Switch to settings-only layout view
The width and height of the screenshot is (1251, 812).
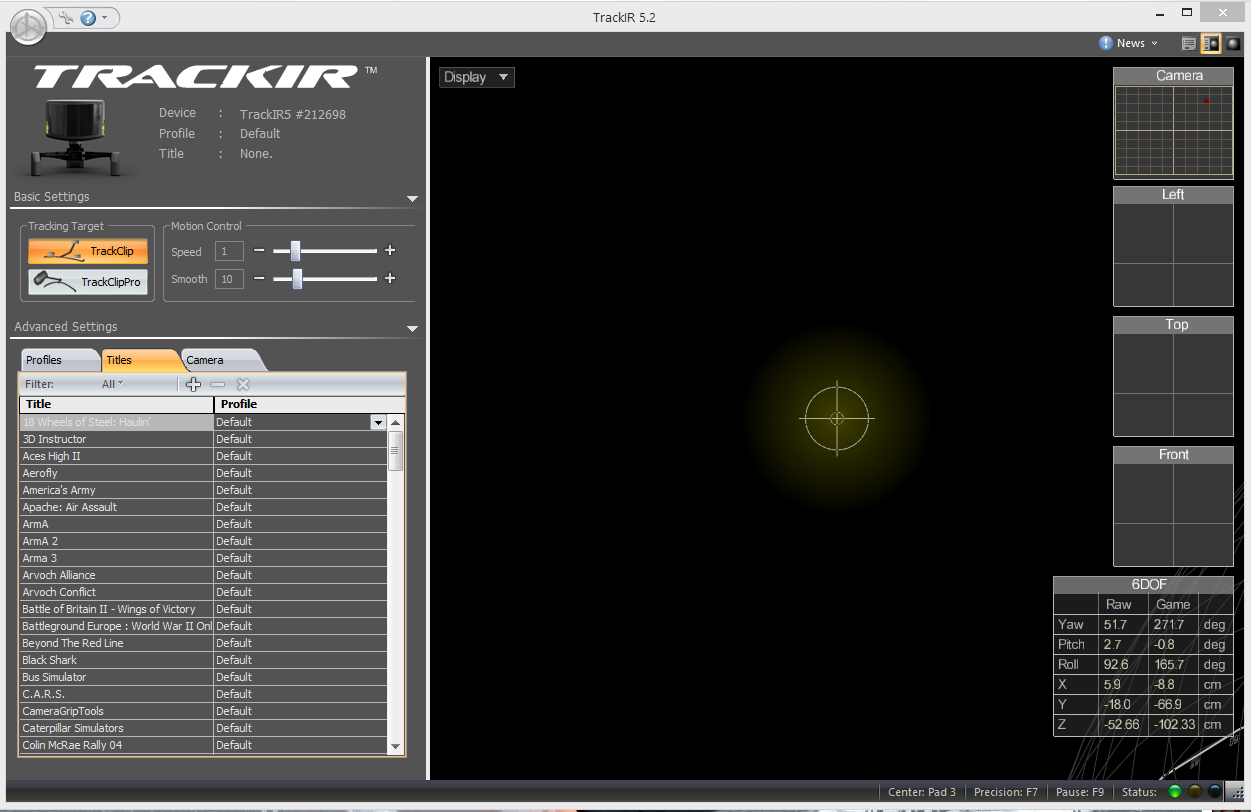point(1188,44)
